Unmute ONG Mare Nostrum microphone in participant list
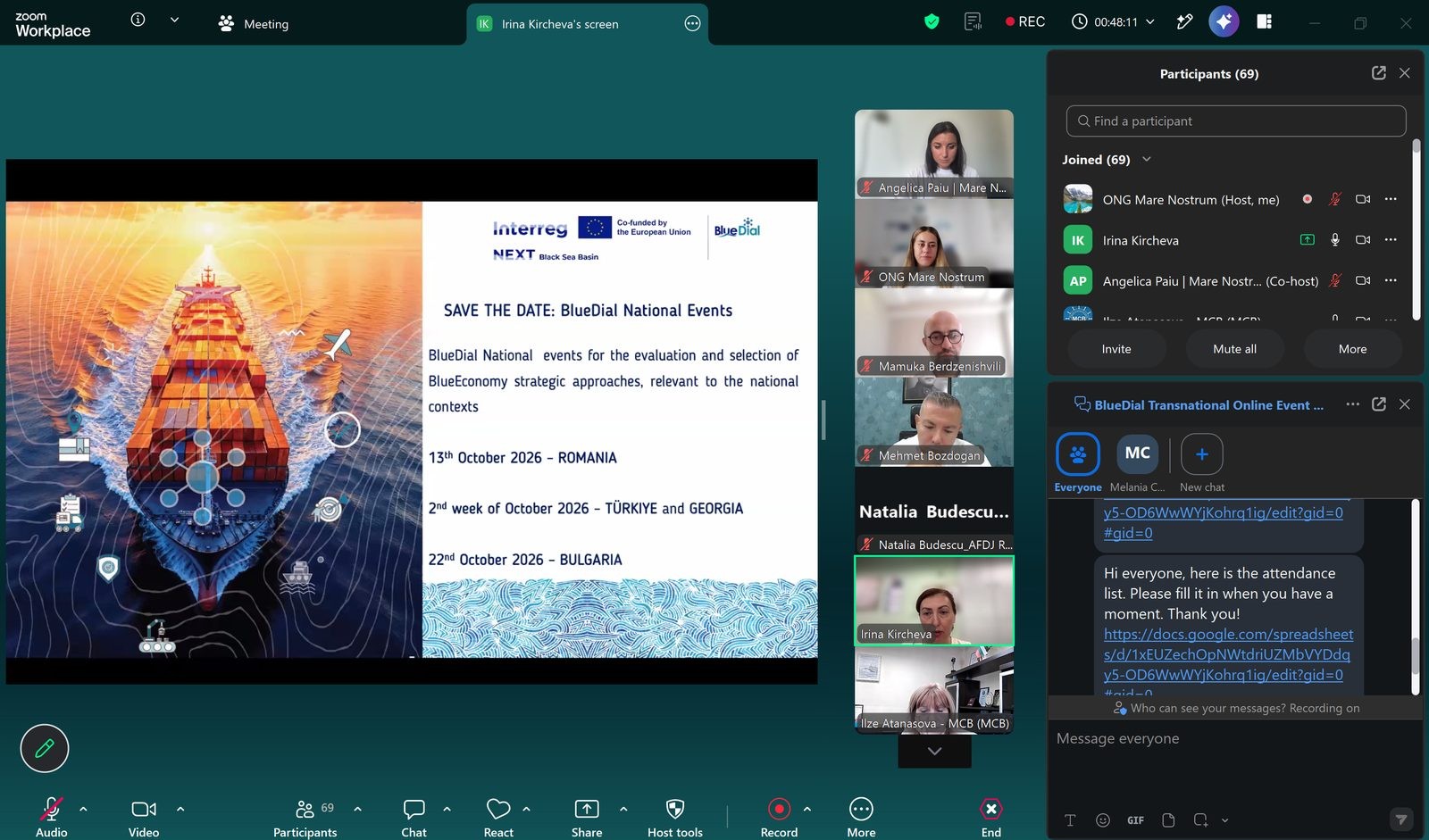 [x=1335, y=199]
